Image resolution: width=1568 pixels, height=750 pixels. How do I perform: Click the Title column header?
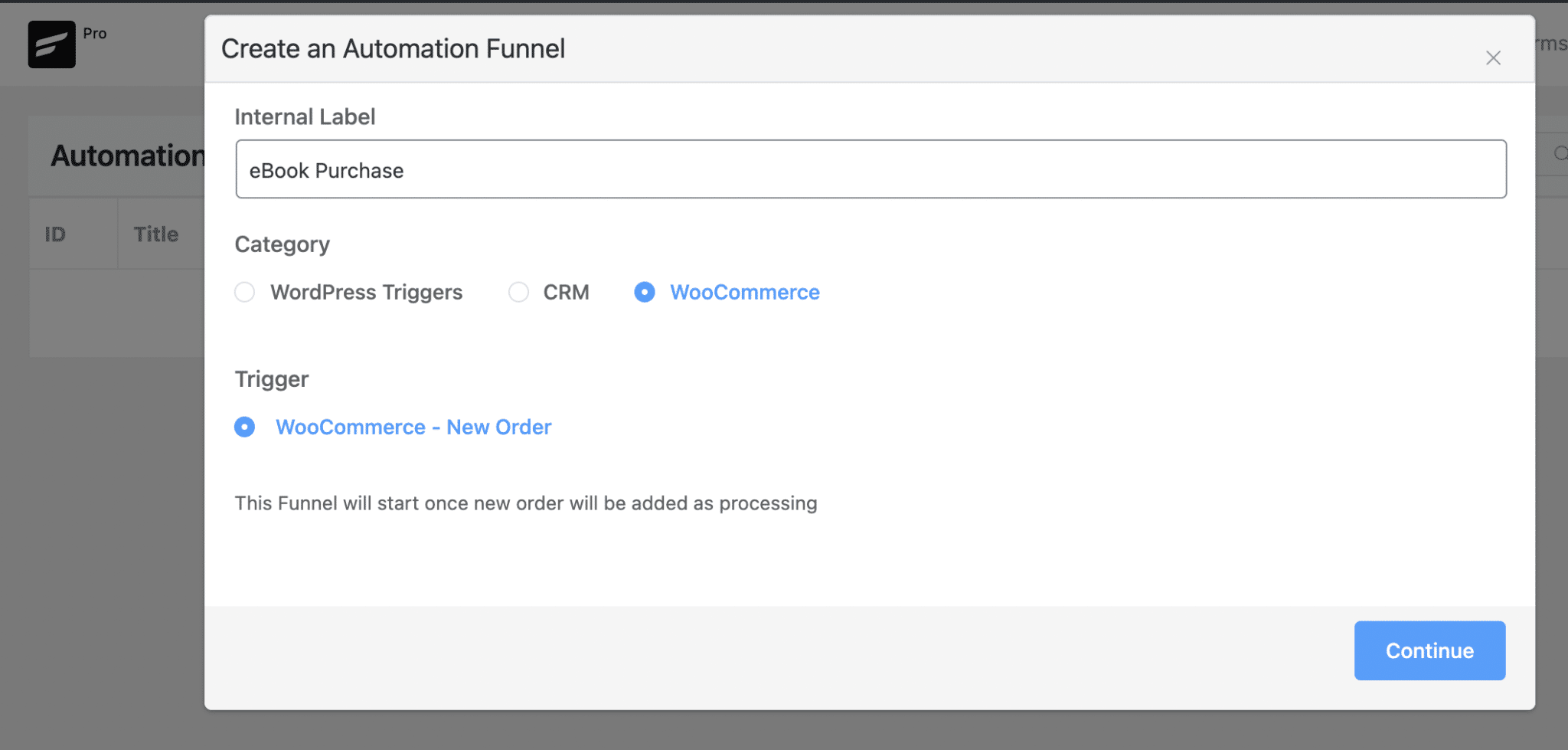tap(155, 234)
